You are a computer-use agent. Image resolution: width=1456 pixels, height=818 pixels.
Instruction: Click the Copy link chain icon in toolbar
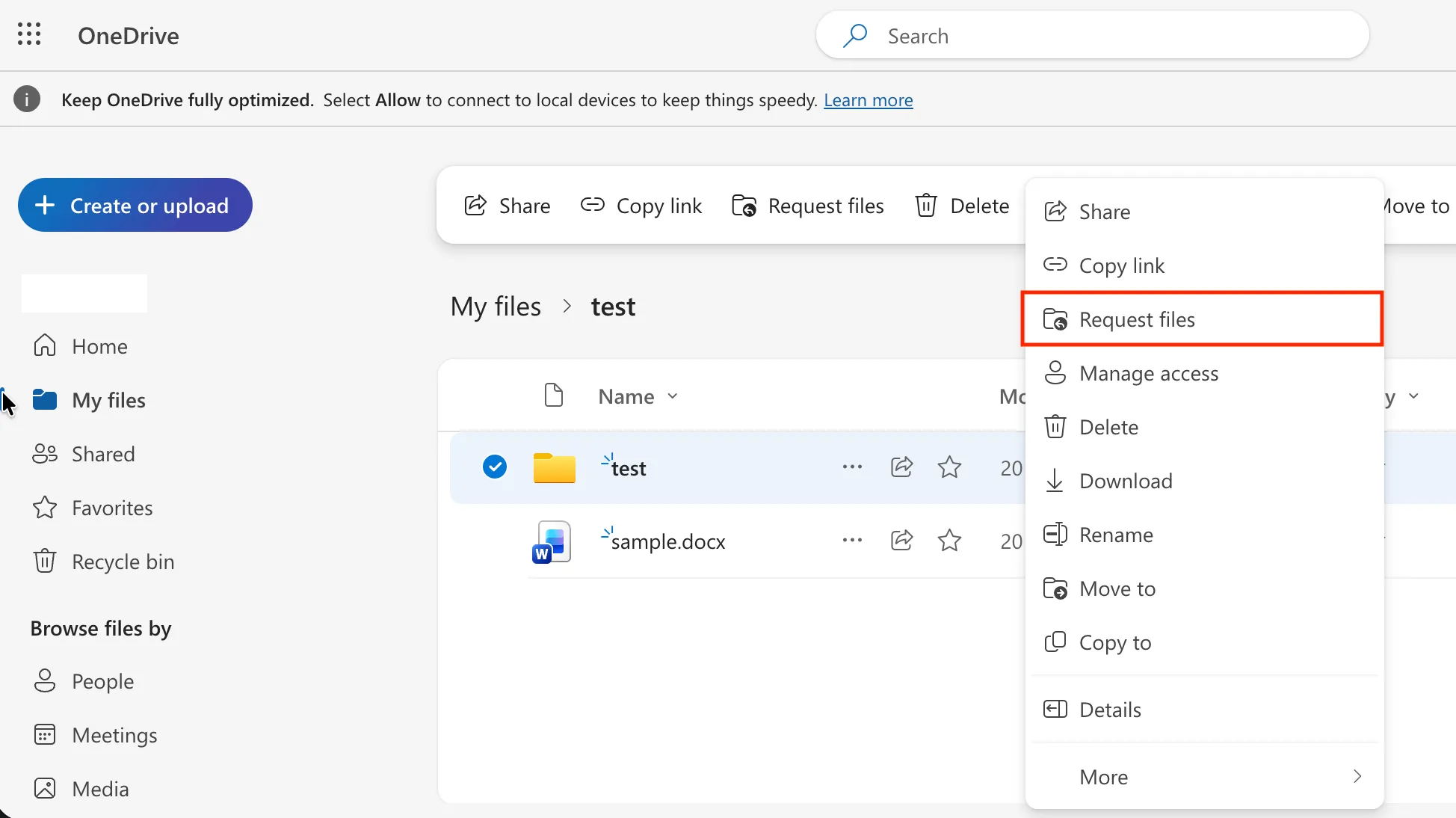point(593,204)
